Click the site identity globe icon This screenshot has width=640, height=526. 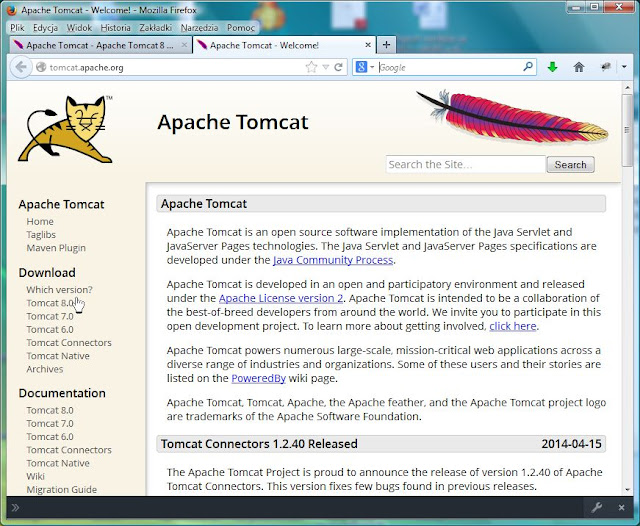[41, 67]
